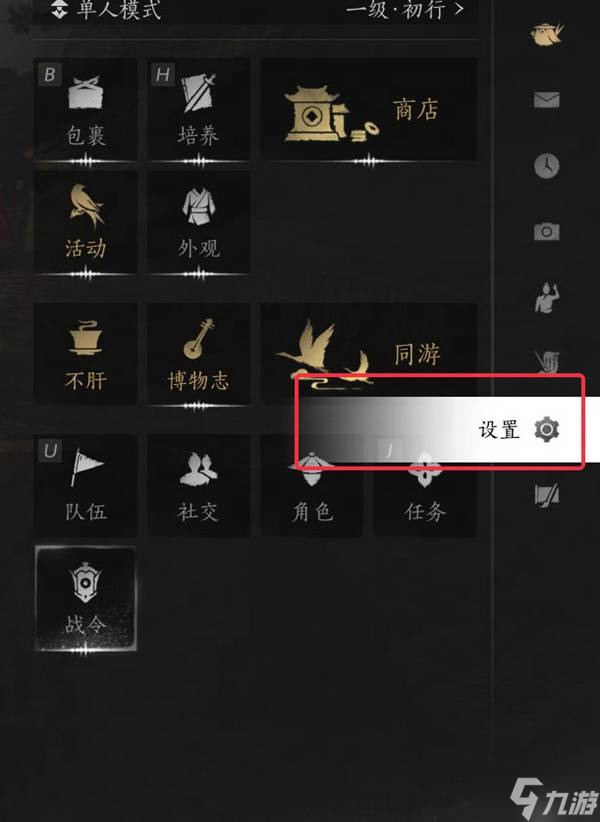The height and width of the screenshot is (822, 600).
Task: Click the clock sidebar icon
Action: click(547, 166)
